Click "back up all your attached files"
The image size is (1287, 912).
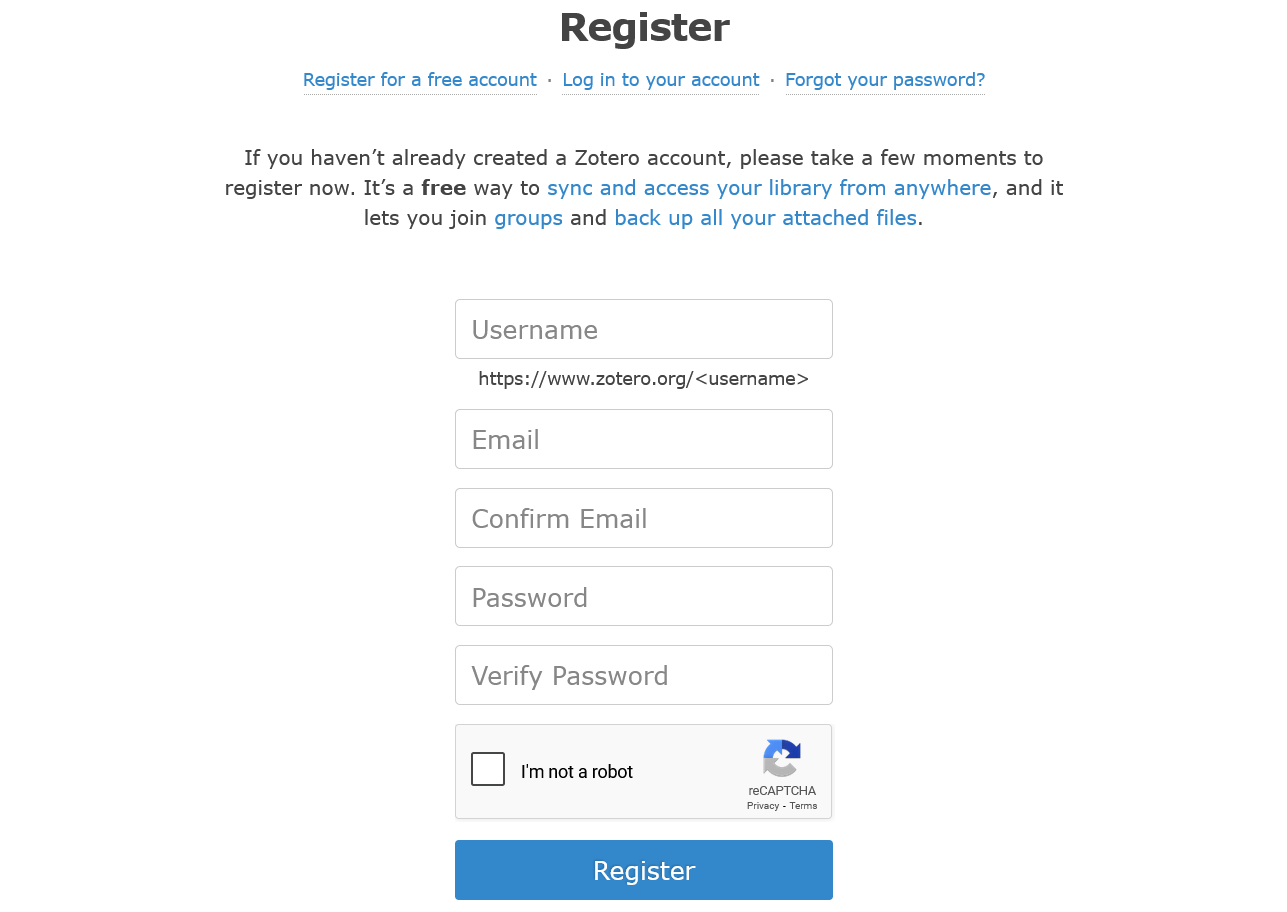(765, 218)
